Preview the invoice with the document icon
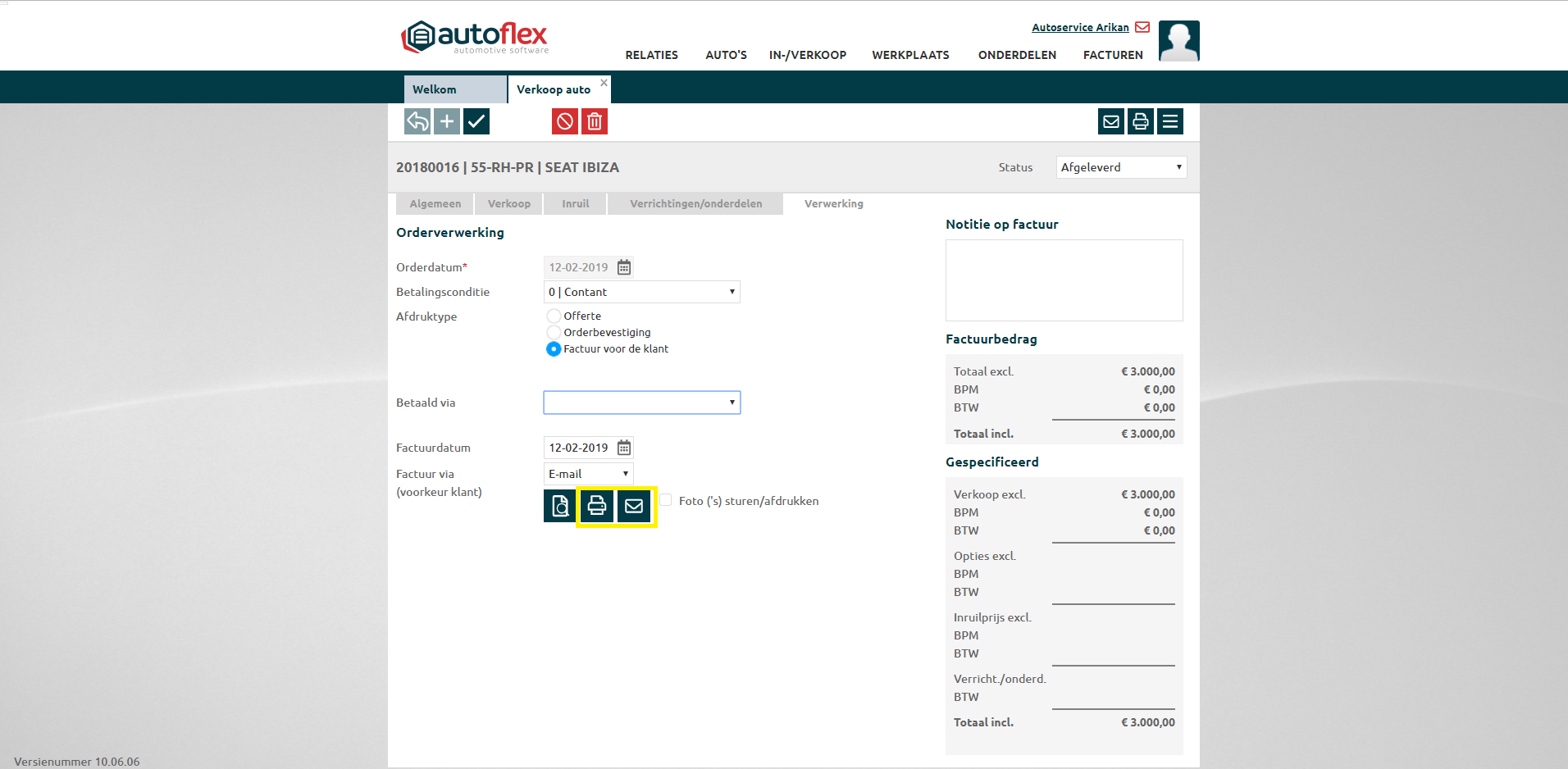 click(x=559, y=506)
